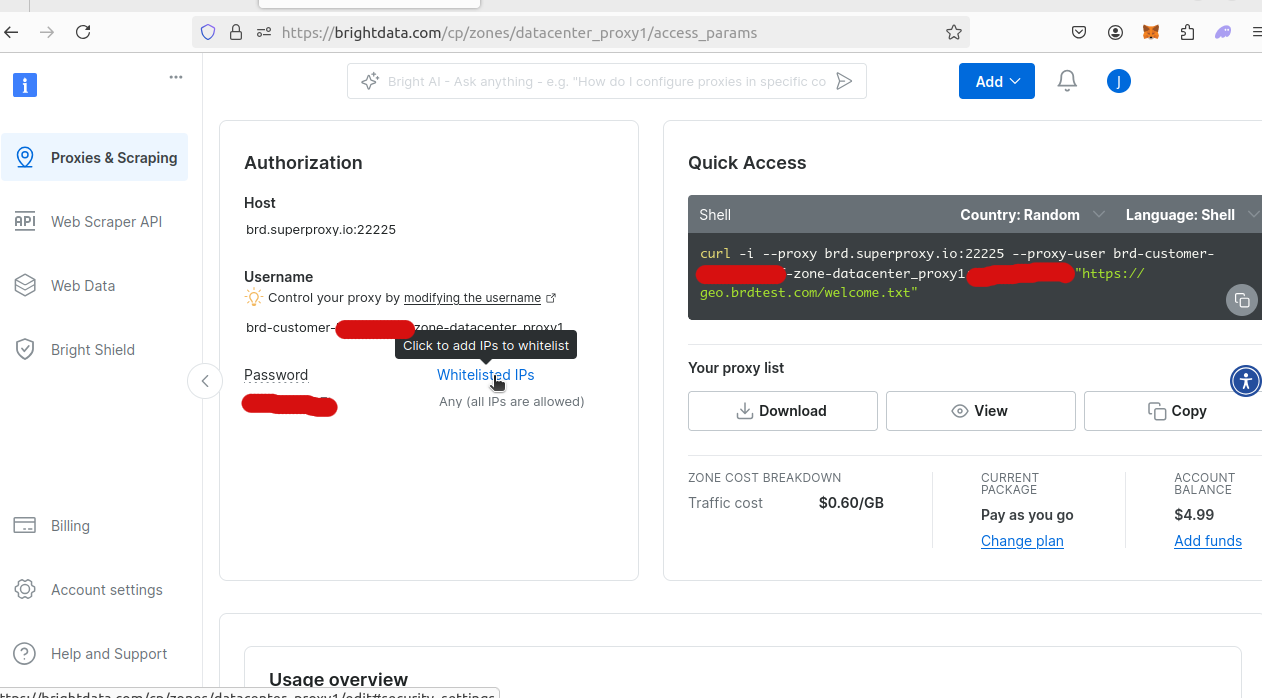
Task: Open Account settings
Action: click(95, 590)
